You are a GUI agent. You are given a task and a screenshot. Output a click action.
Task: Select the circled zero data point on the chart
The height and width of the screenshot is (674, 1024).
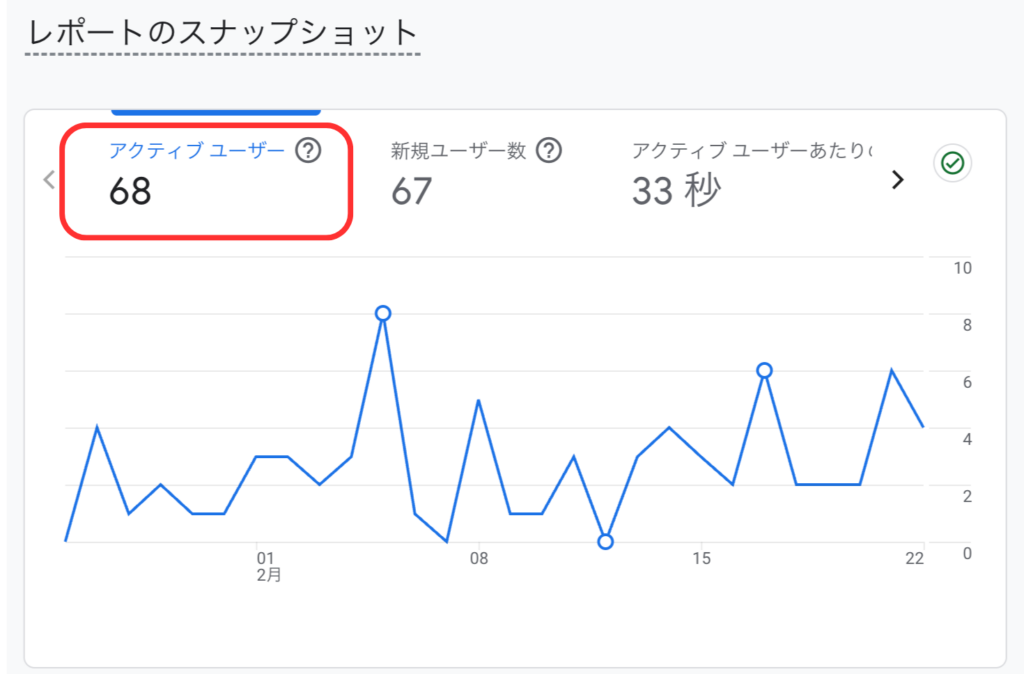605,542
